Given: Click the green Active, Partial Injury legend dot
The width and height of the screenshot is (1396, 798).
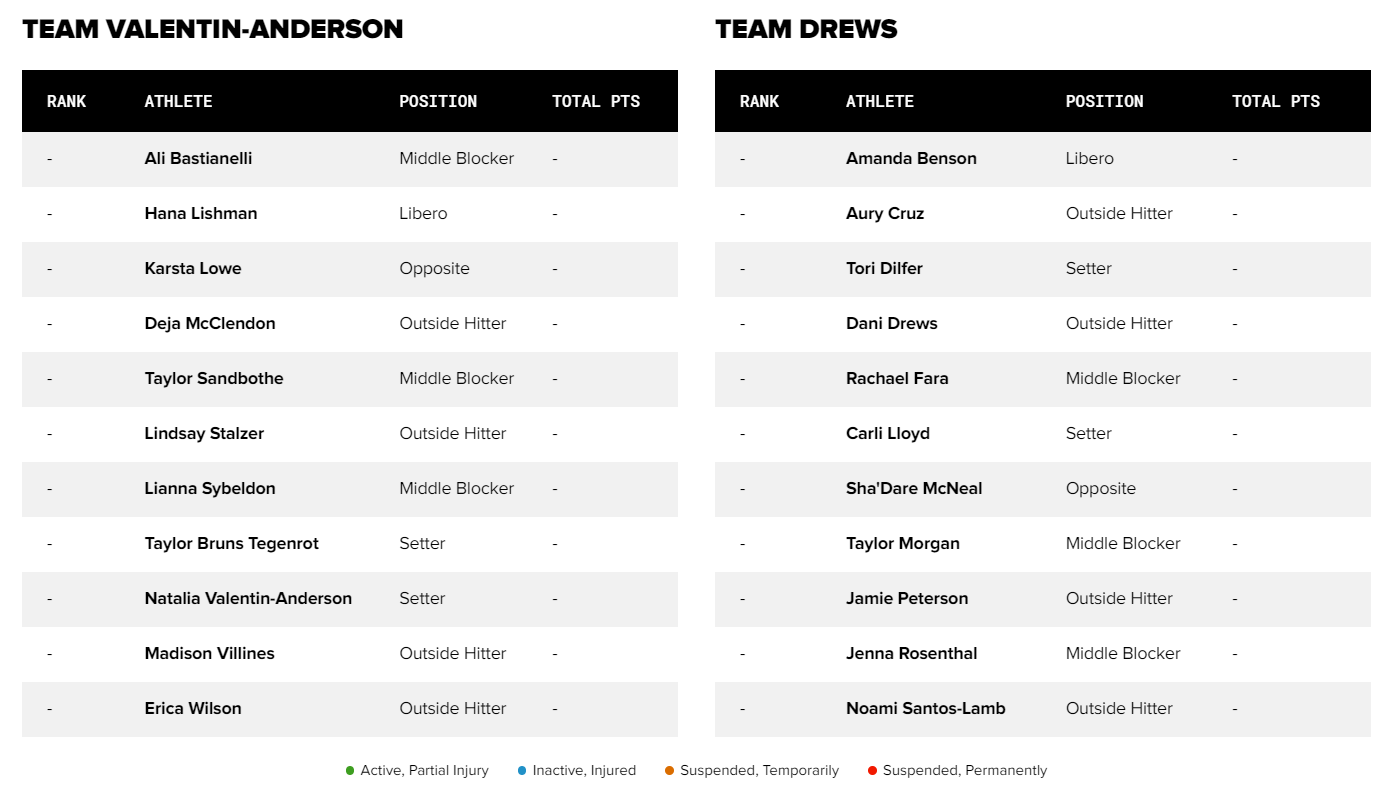Looking at the screenshot, I should click(350, 771).
